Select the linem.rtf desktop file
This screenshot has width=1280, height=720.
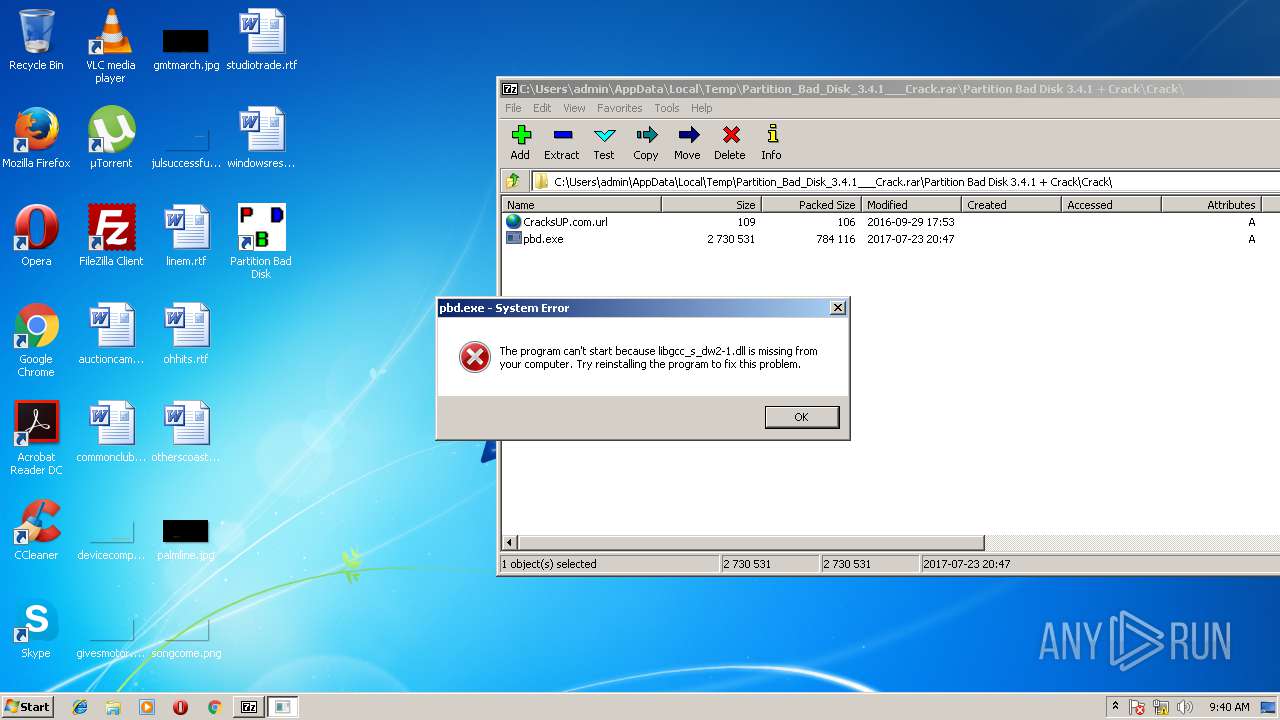(x=186, y=236)
